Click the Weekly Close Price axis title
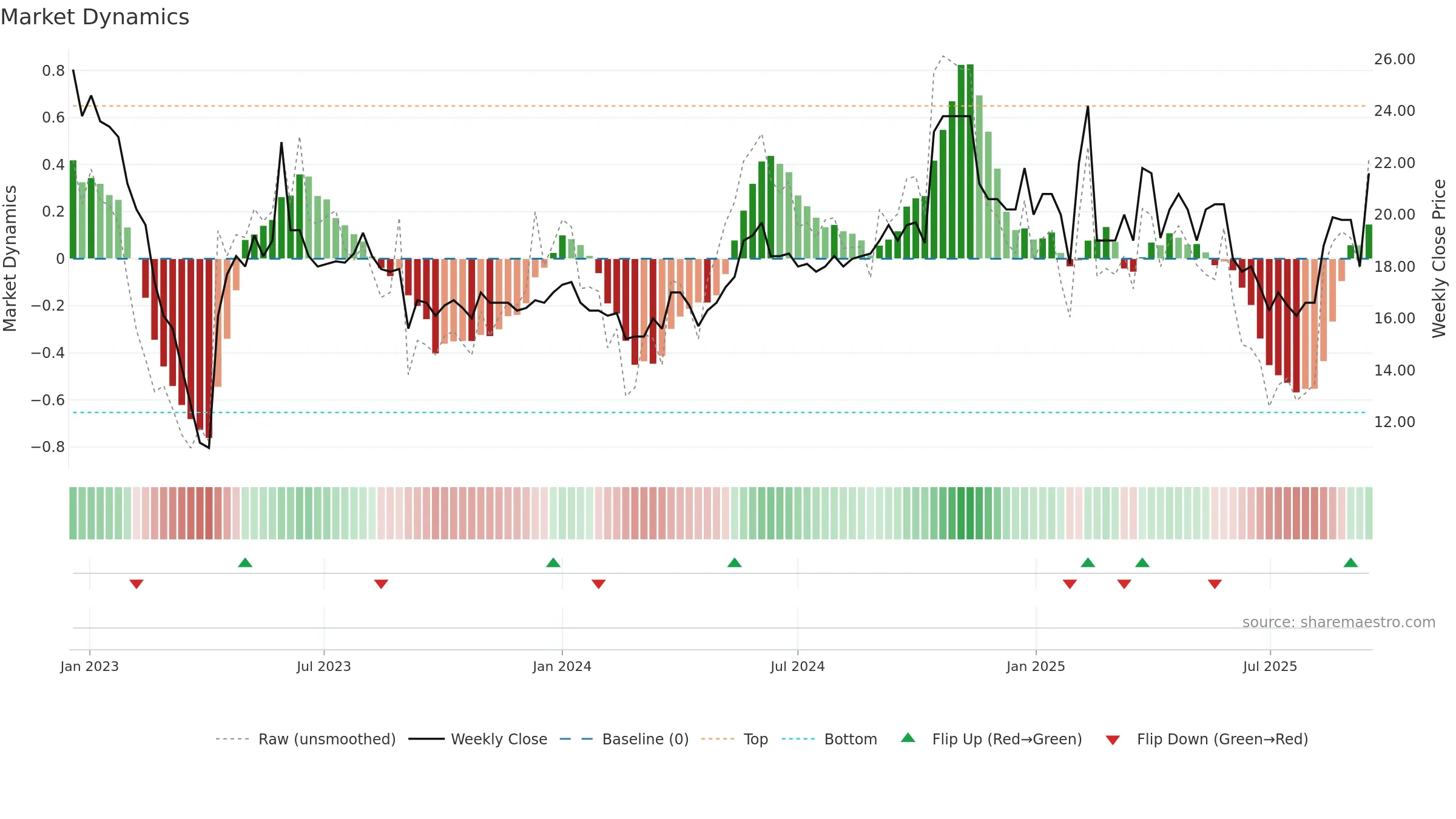Screen dimensions: 1456x819 tap(1439, 258)
